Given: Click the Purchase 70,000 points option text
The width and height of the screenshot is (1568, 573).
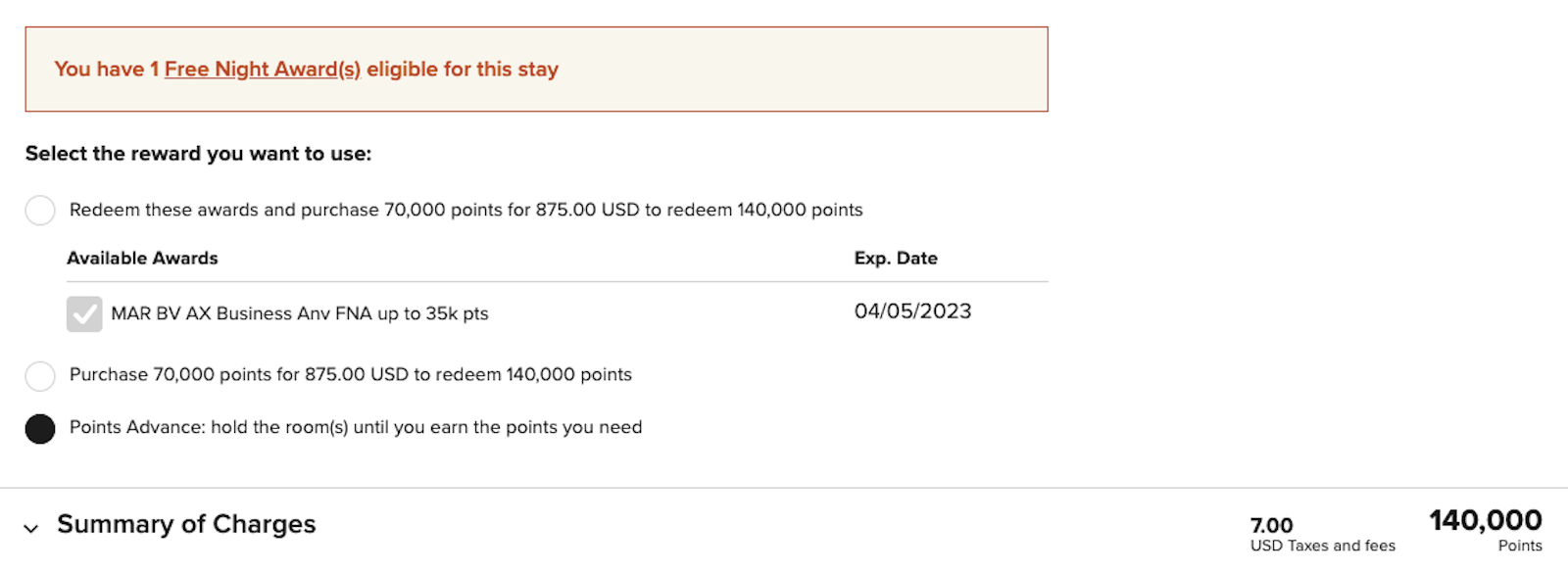Looking at the screenshot, I should pos(350,375).
